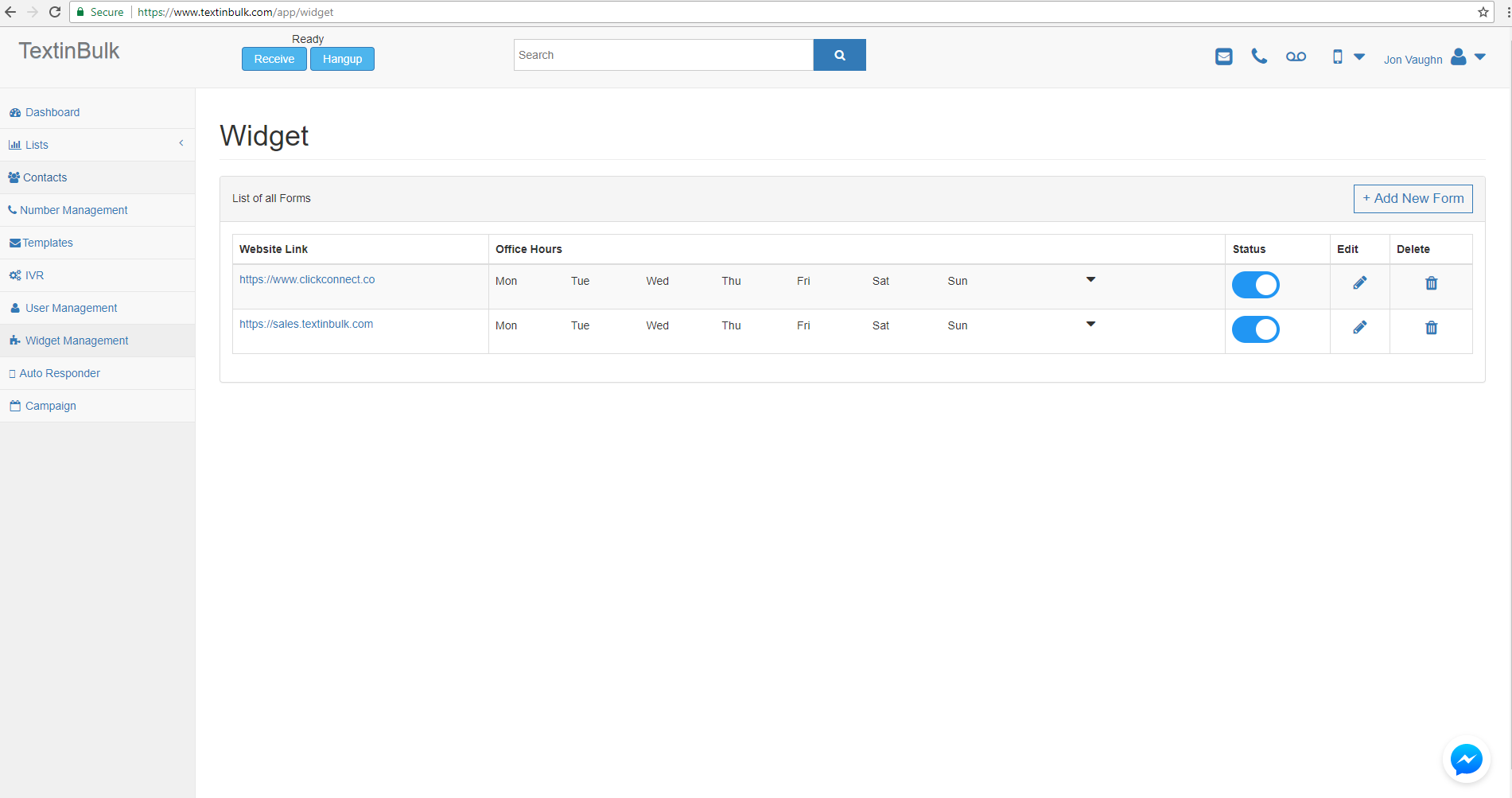Bookmark this page with the star icon
This screenshot has width=1512, height=798.
(x=1483, y=12)
